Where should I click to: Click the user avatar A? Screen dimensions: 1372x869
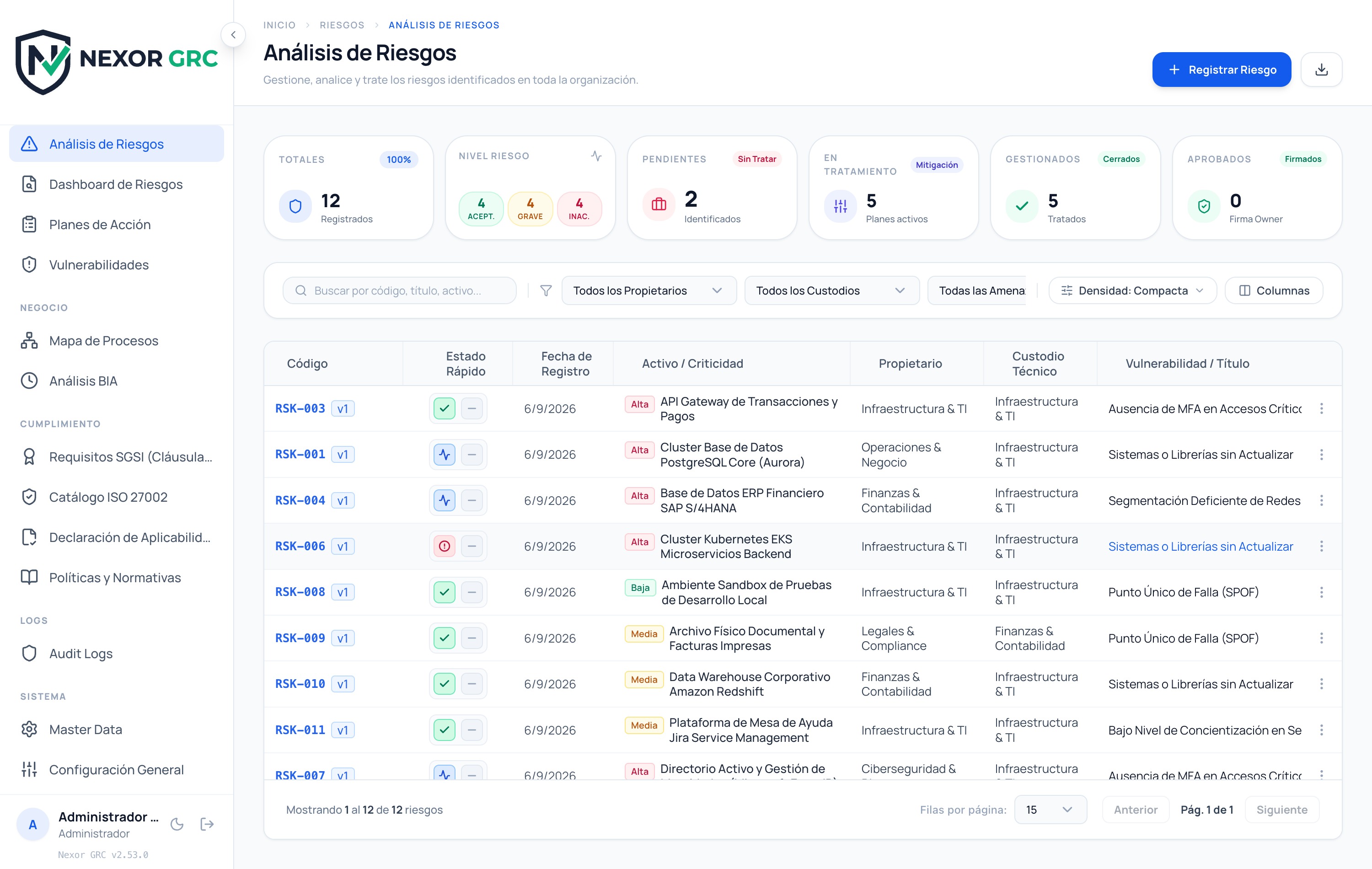[x=32, y=825]
